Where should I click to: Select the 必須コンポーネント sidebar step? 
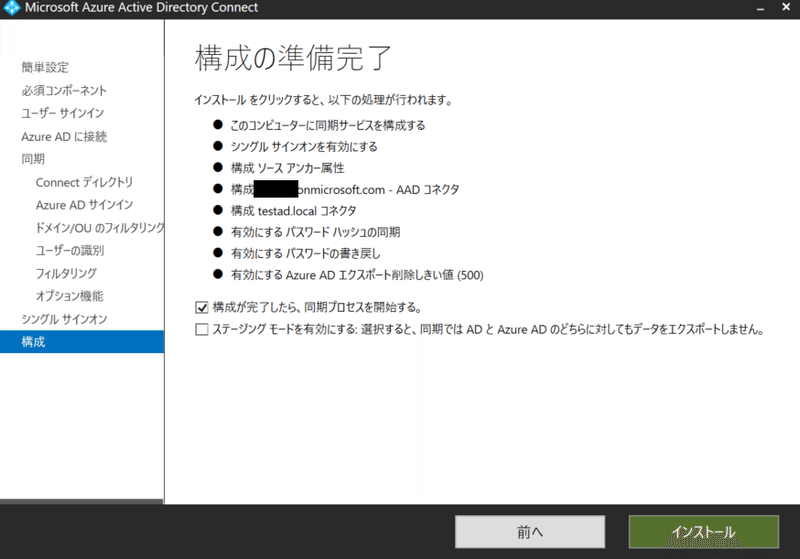click(64, 91)
